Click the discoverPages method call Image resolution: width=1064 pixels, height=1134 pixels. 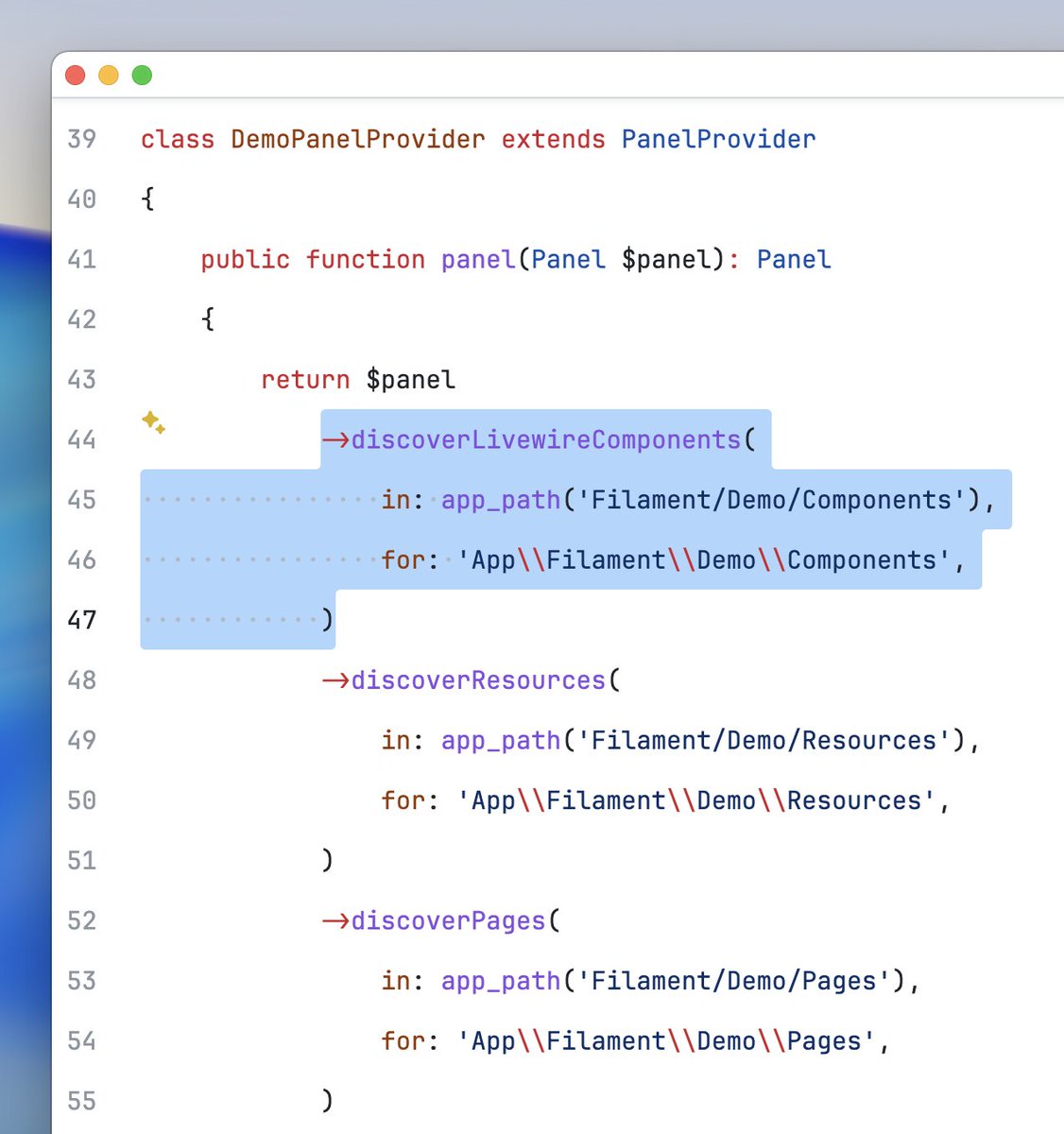tap(448, 920)
